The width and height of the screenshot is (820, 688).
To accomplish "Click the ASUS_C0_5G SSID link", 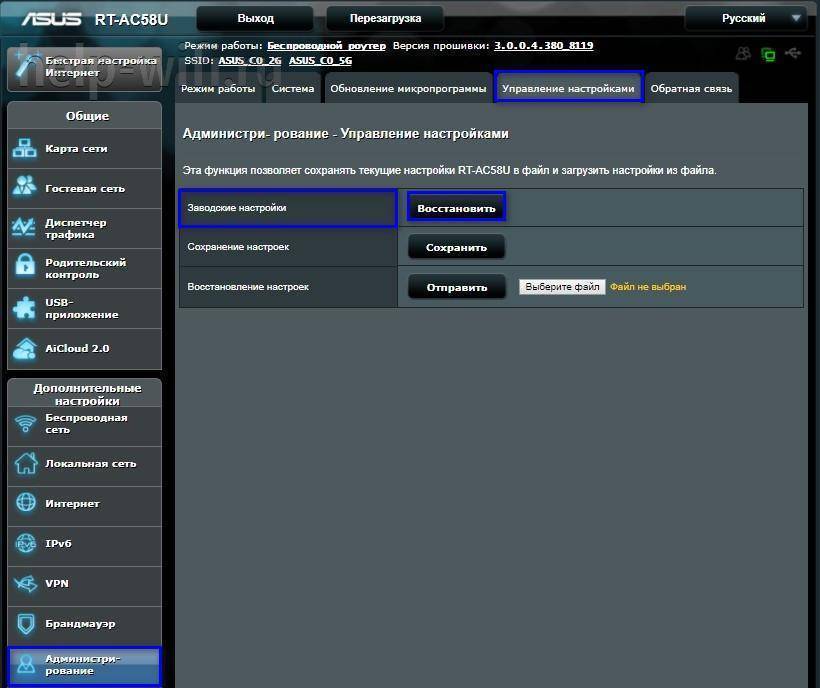I will (x=321, y=61).
